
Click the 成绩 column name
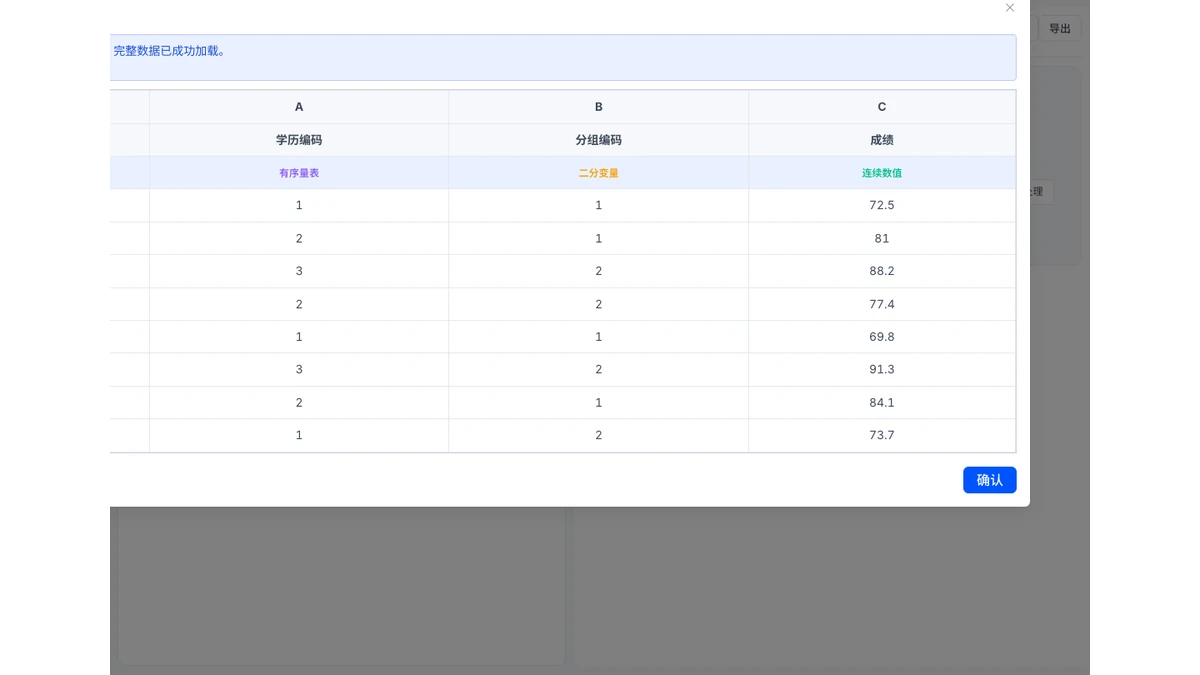point(882,140)
